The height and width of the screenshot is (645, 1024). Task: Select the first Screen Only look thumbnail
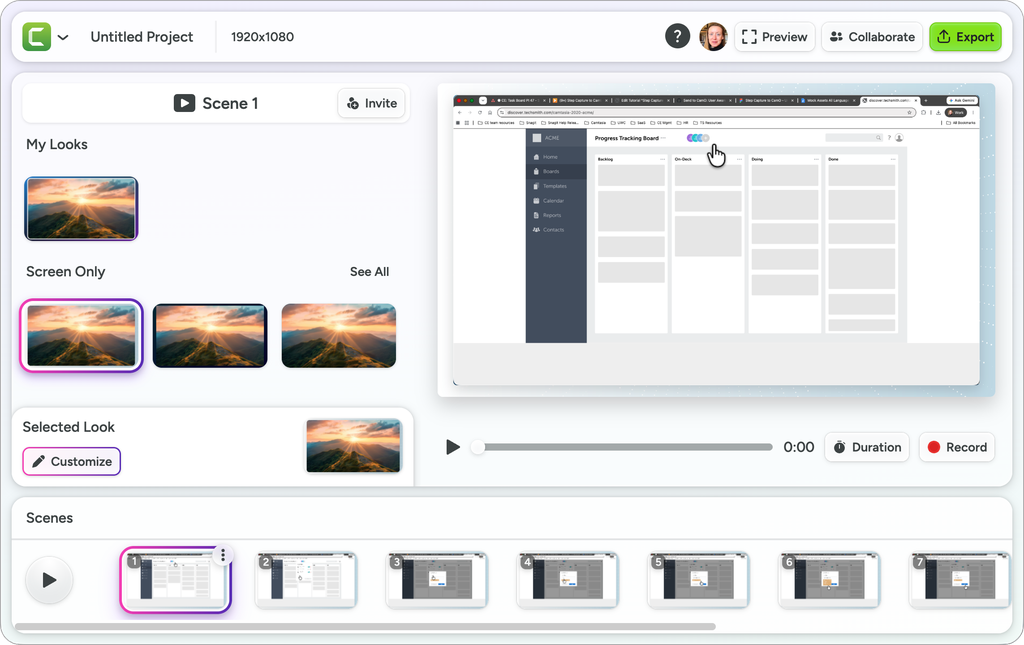coord(81,336)
